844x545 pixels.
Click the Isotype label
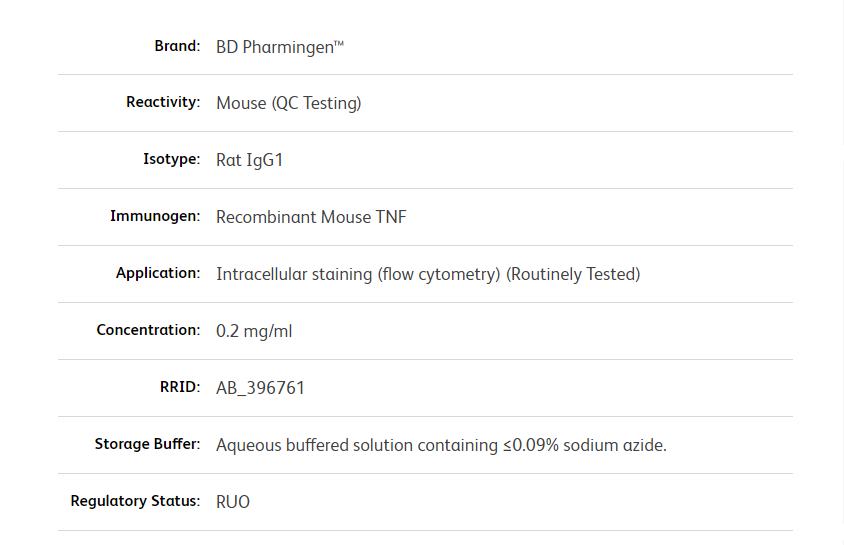click(171, 159)
